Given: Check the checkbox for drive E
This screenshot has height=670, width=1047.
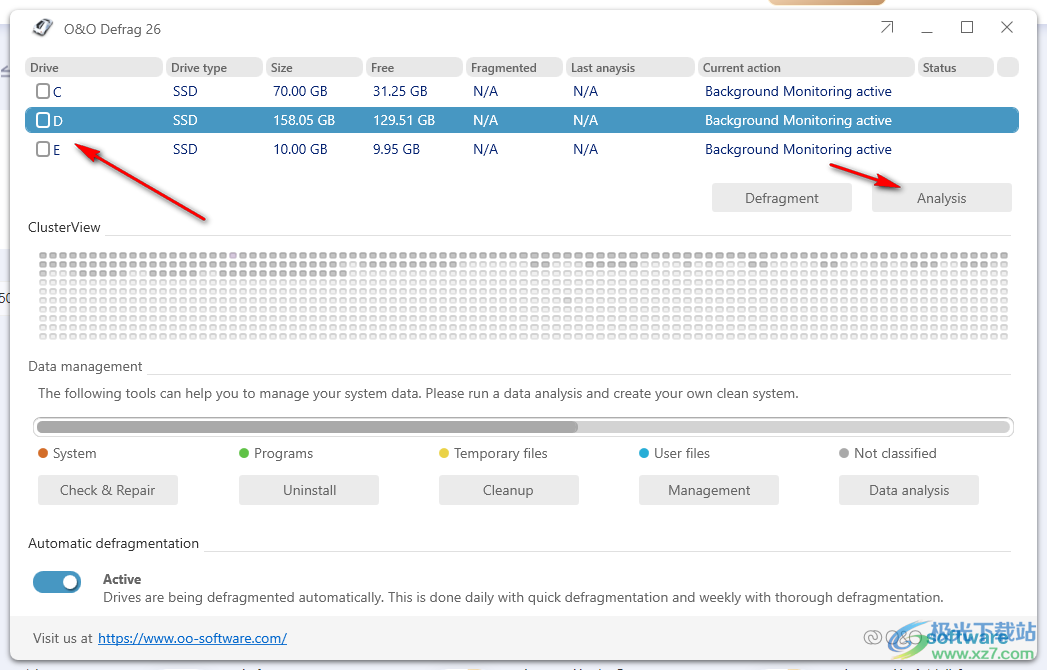Looking at the screenshot, I should (43, 149).
